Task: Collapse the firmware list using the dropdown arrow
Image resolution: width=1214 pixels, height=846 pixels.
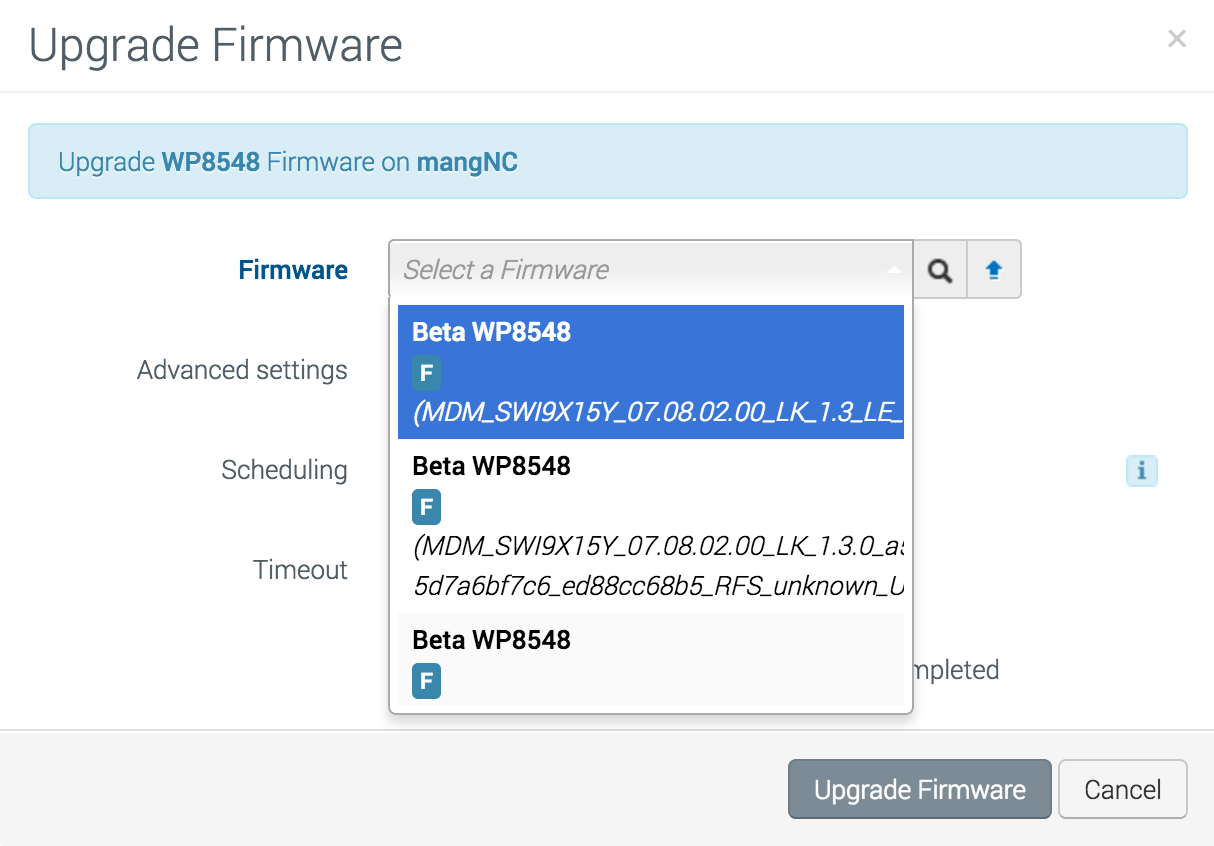Action: tap(894, 270)
